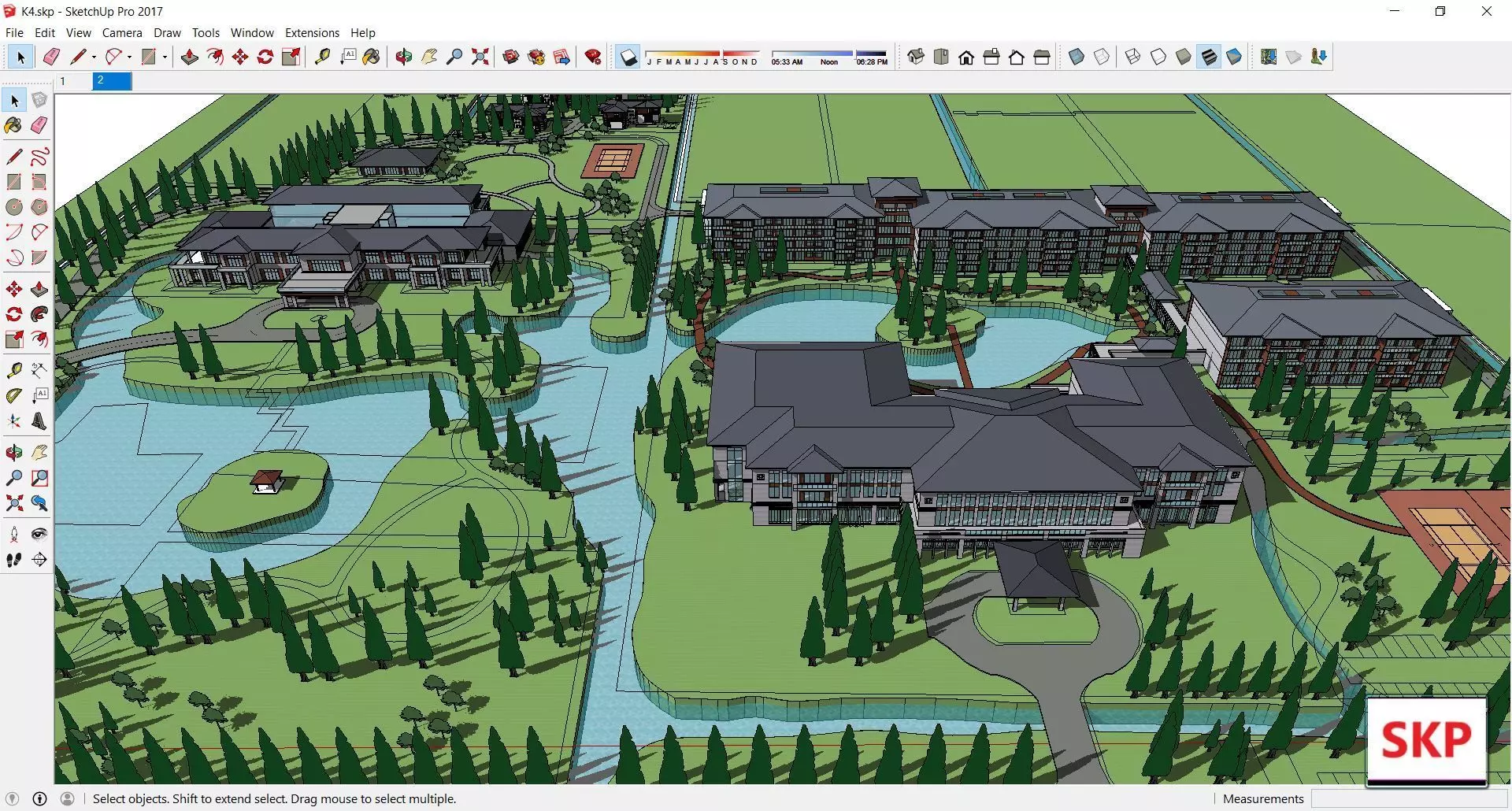Choose the Freehand drawing tool
The image size is (1512, 811).
(39, 157)
